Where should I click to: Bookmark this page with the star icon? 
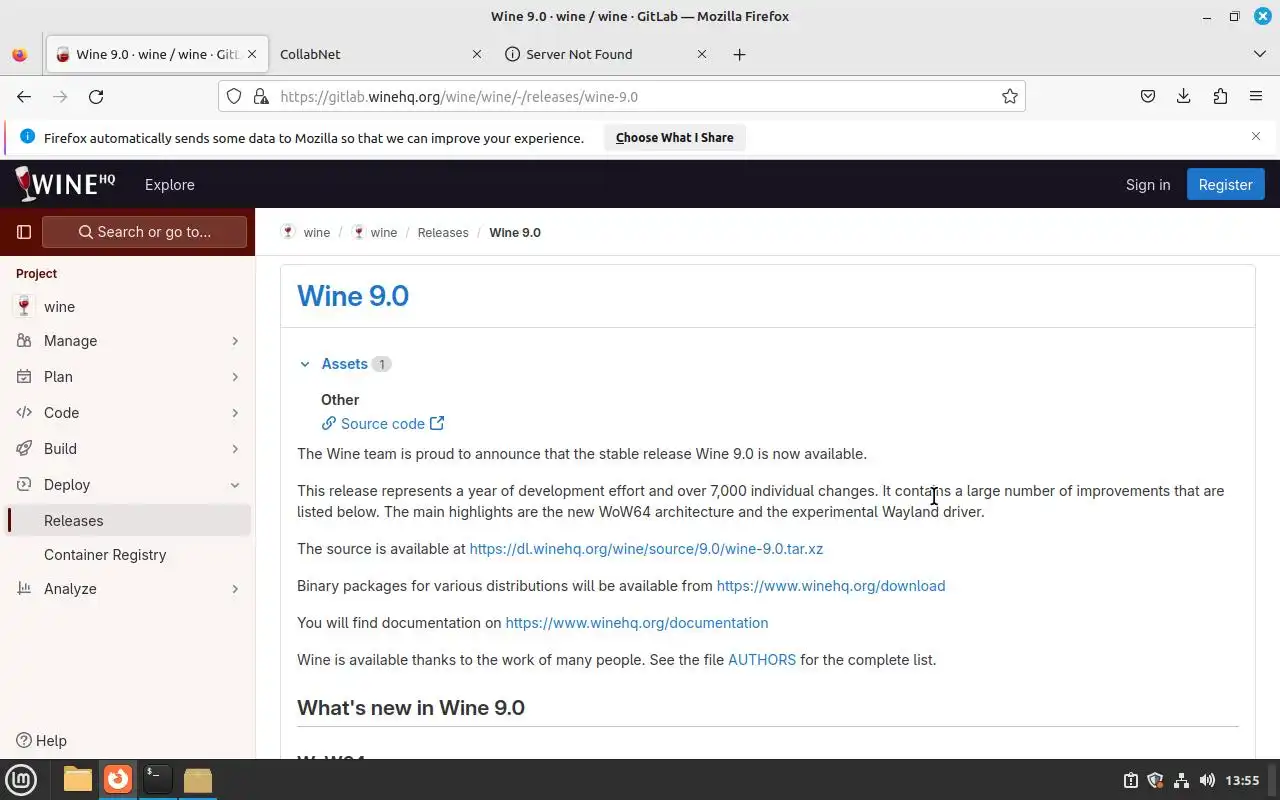click(1010, 96)
